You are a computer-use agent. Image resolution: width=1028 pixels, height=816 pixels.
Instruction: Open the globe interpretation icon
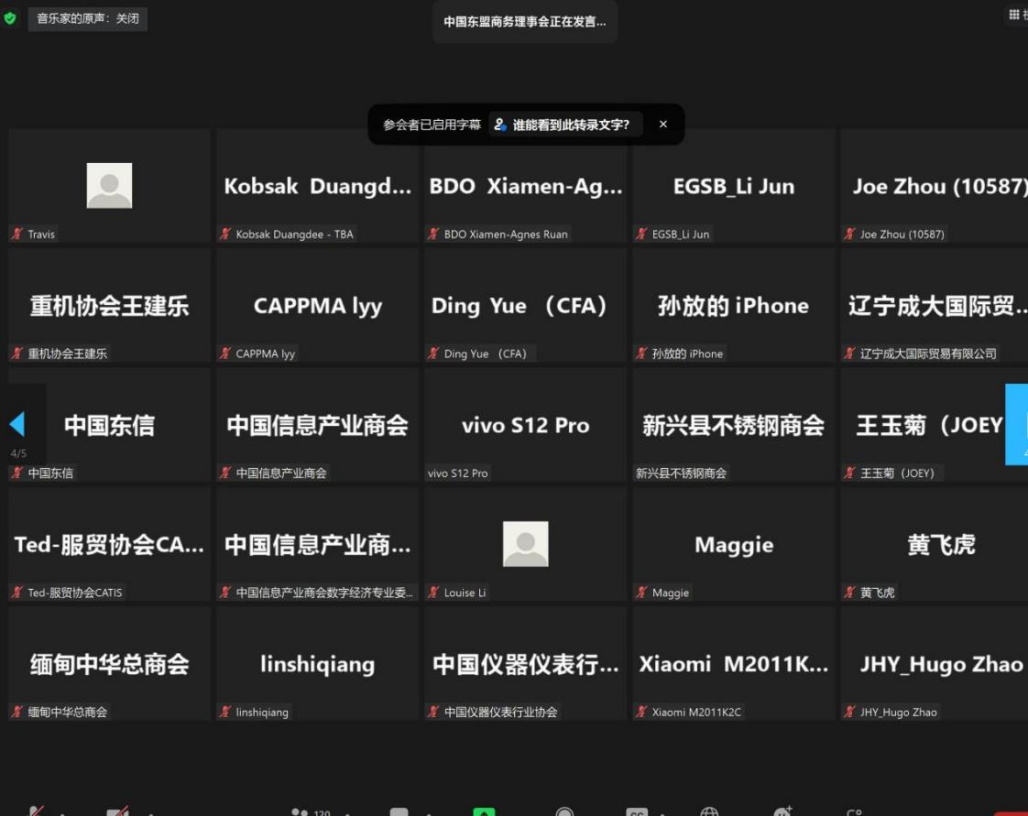pos(709,811)
